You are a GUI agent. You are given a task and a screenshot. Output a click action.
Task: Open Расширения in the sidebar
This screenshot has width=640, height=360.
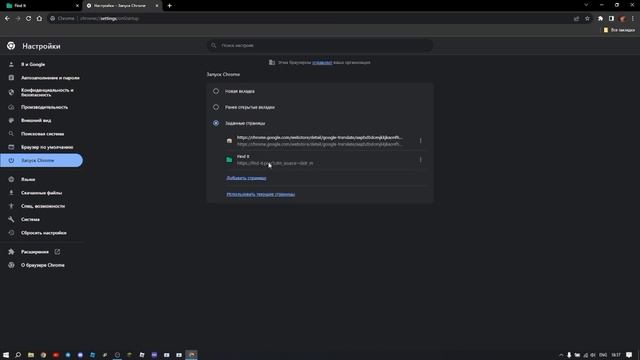click(x=35, y=252)
